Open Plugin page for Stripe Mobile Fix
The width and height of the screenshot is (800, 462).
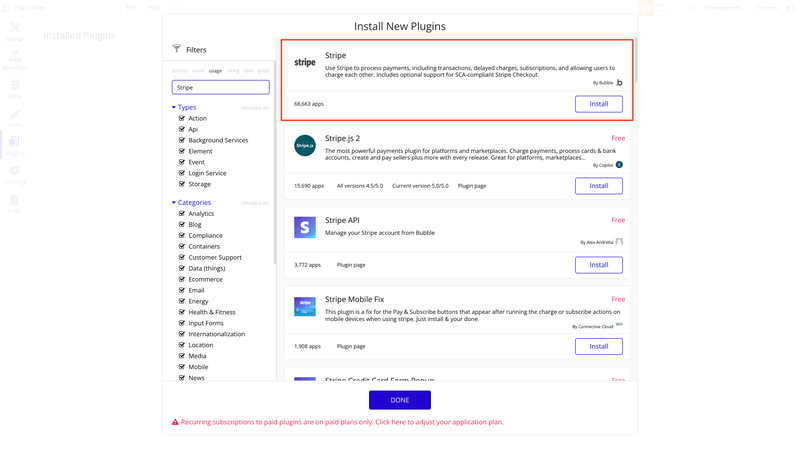pyautogui.click(x=351, y=346)
